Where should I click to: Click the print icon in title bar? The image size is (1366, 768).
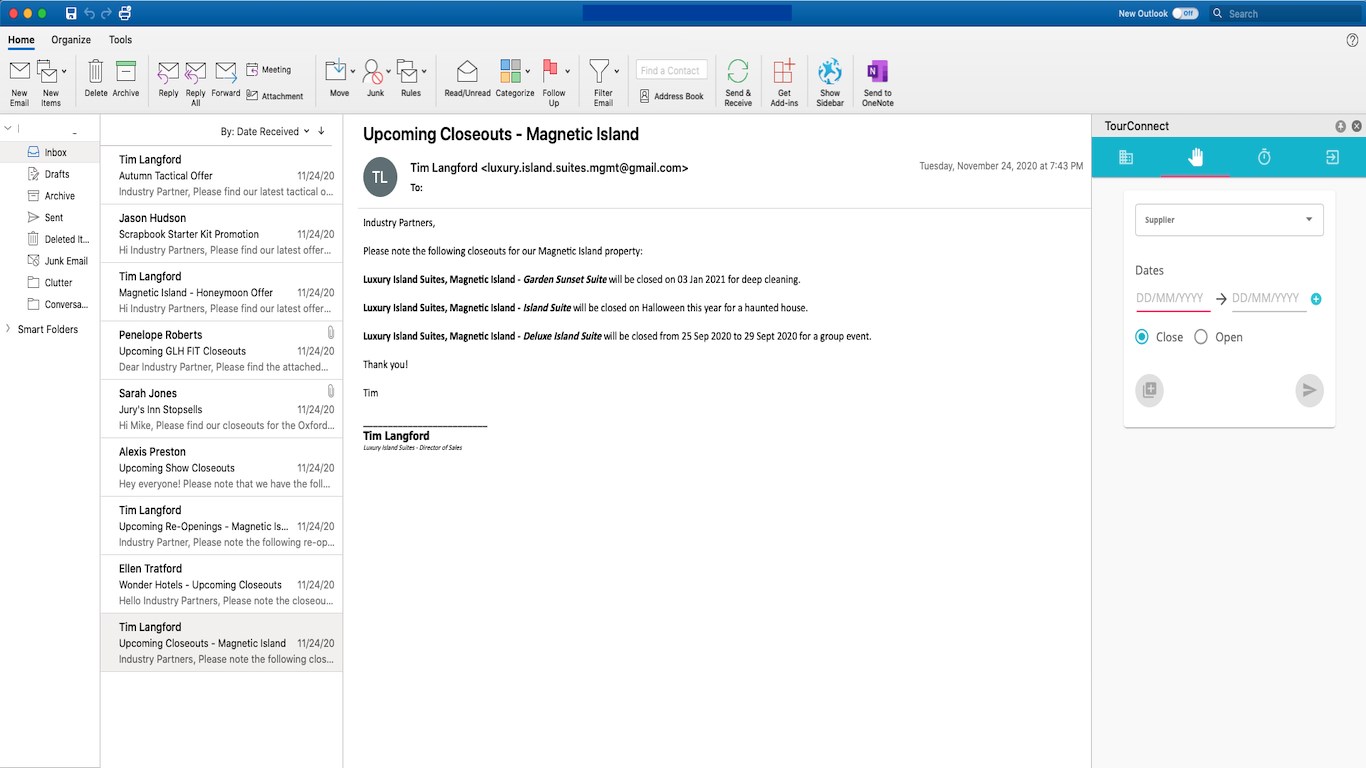125,13
